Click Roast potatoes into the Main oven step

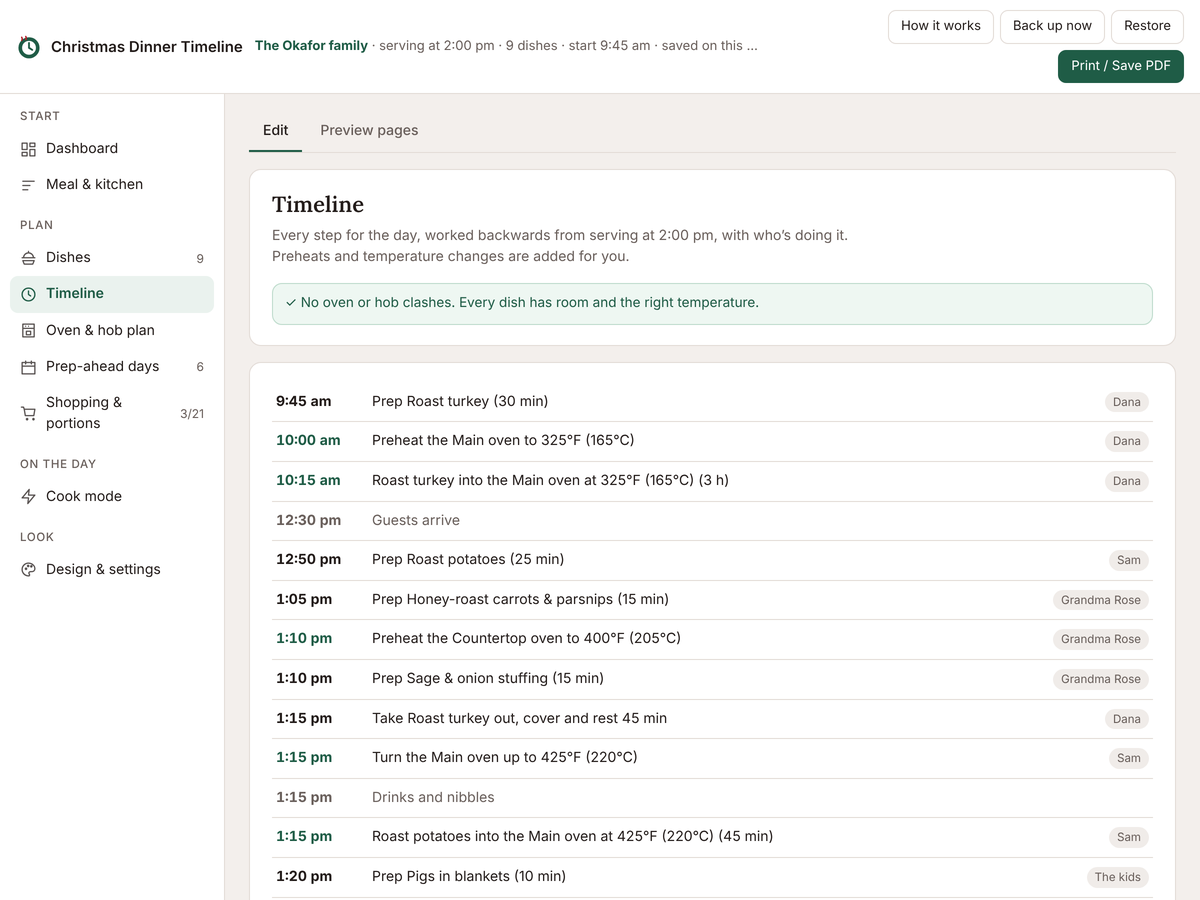572,836
